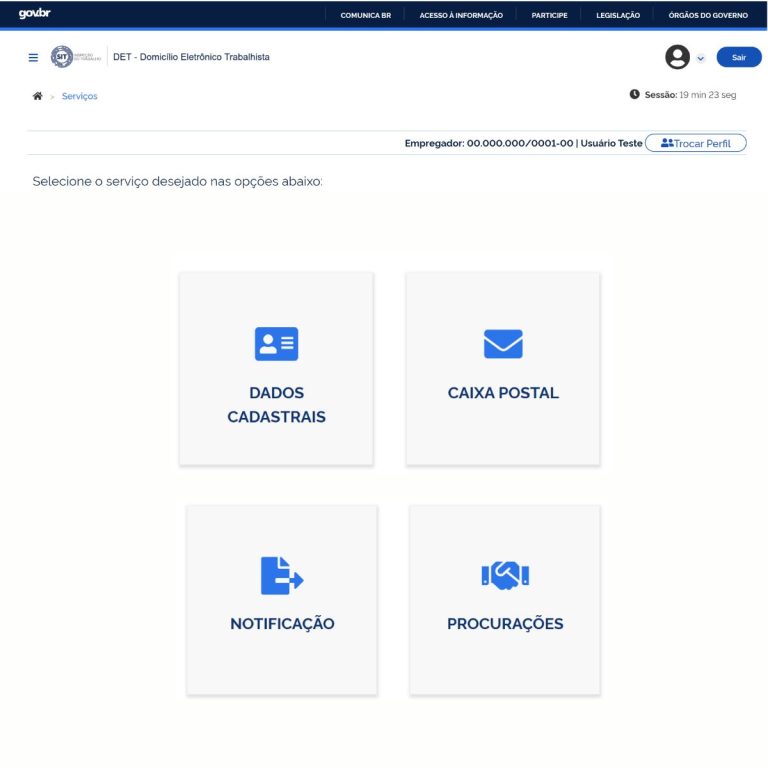Click the DET - Domicílio Eletrônico Trabalhista title
The height and width of the screenshot is (768, 768).
point(191,57)
